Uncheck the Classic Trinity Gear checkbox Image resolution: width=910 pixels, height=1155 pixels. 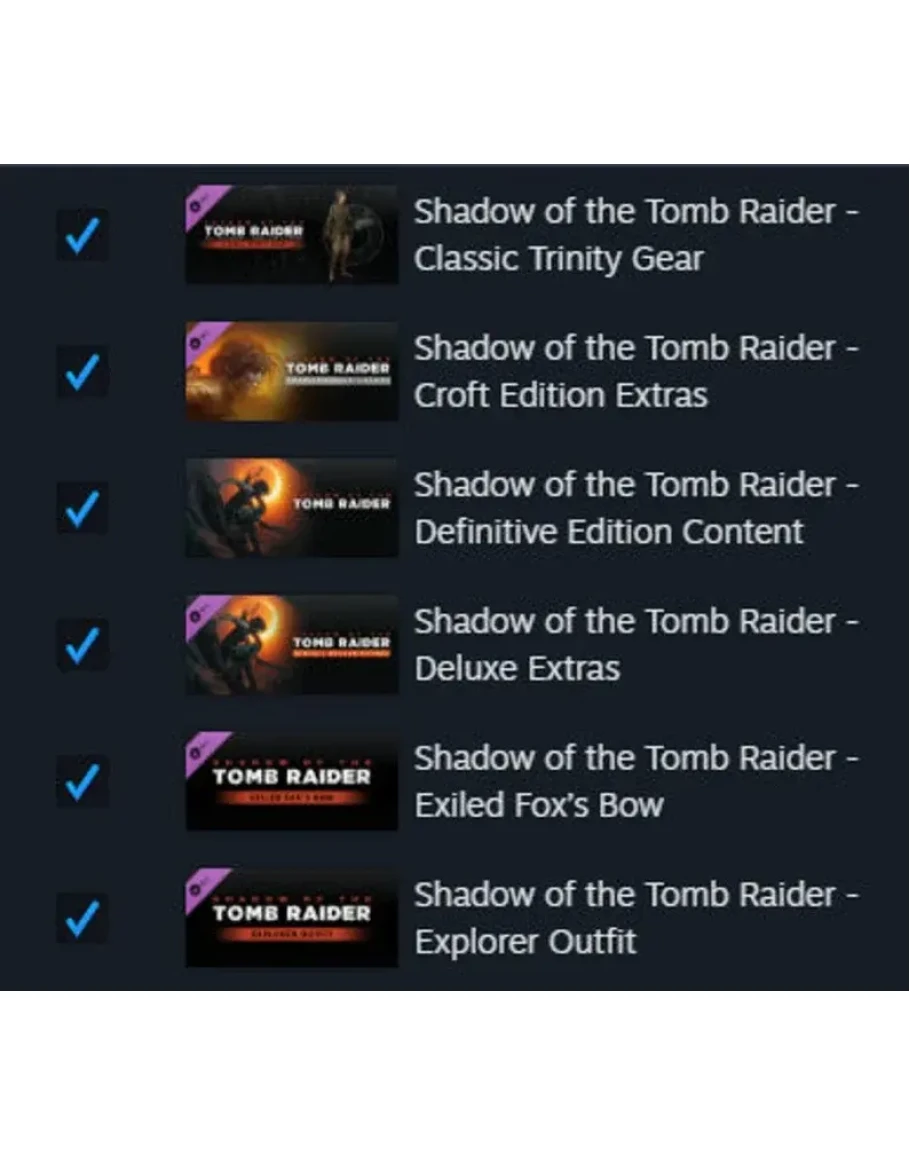(83, 235)
